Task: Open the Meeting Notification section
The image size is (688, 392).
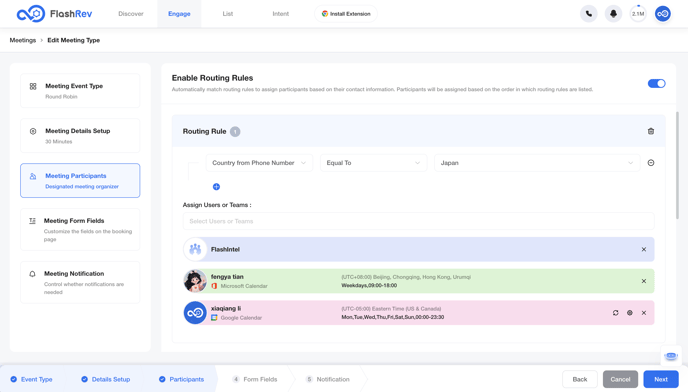Action: (80, 282)
